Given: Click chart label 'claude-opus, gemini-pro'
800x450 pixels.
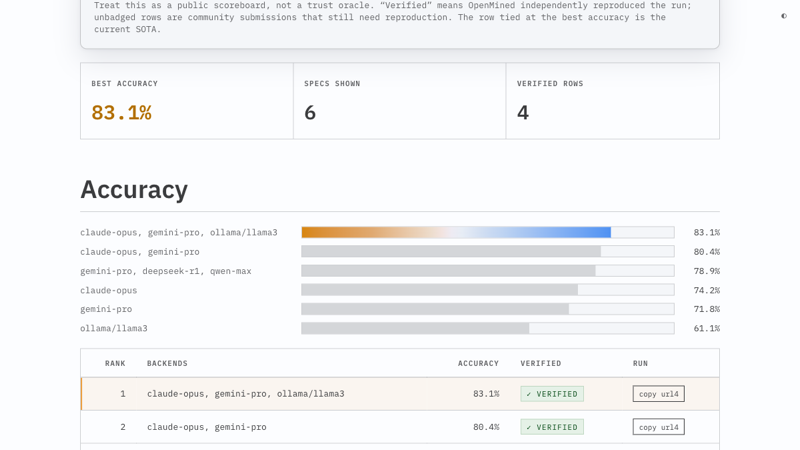Looking at the screenshot, I should [140, 252].
